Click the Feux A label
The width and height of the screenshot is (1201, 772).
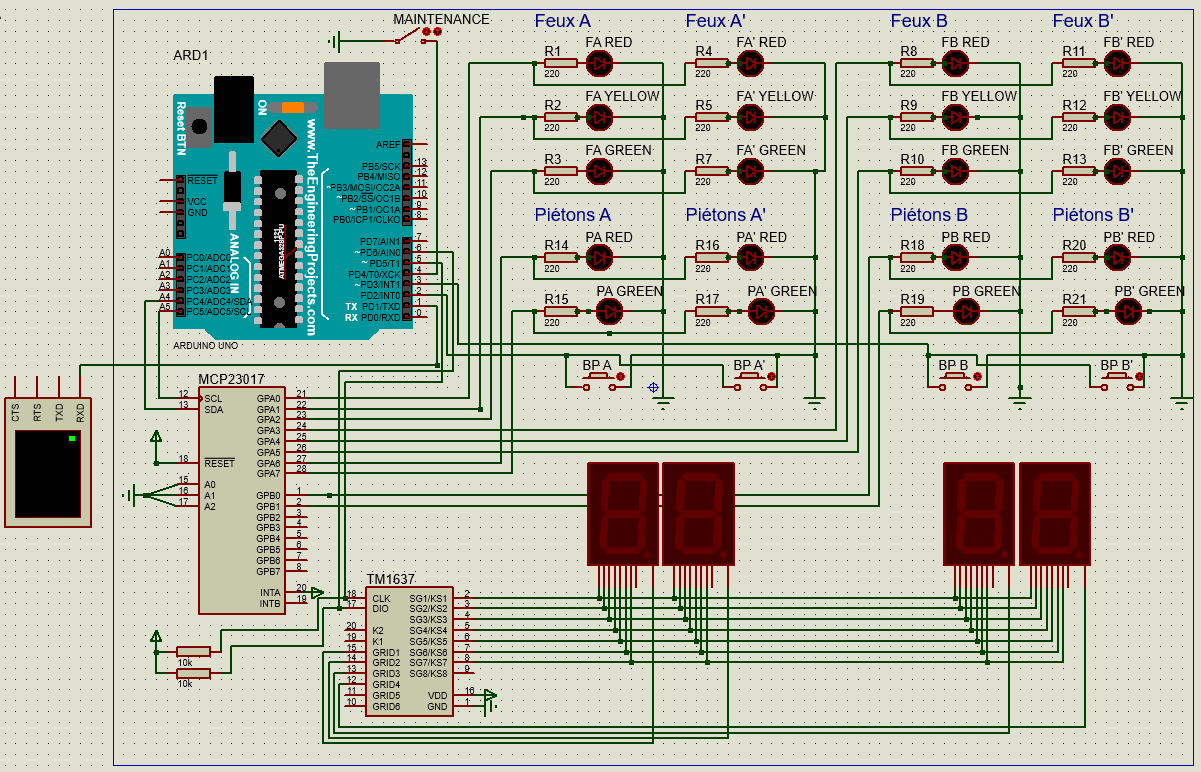point(563,20)
